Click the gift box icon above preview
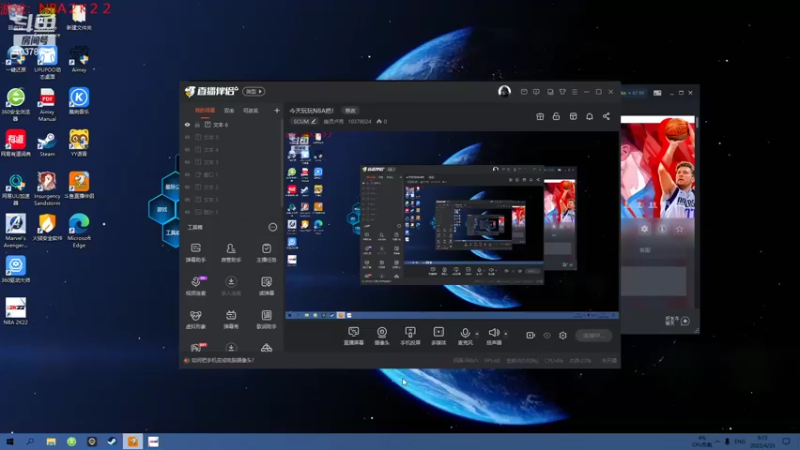800x450 pixels. (x=540, y=116)
